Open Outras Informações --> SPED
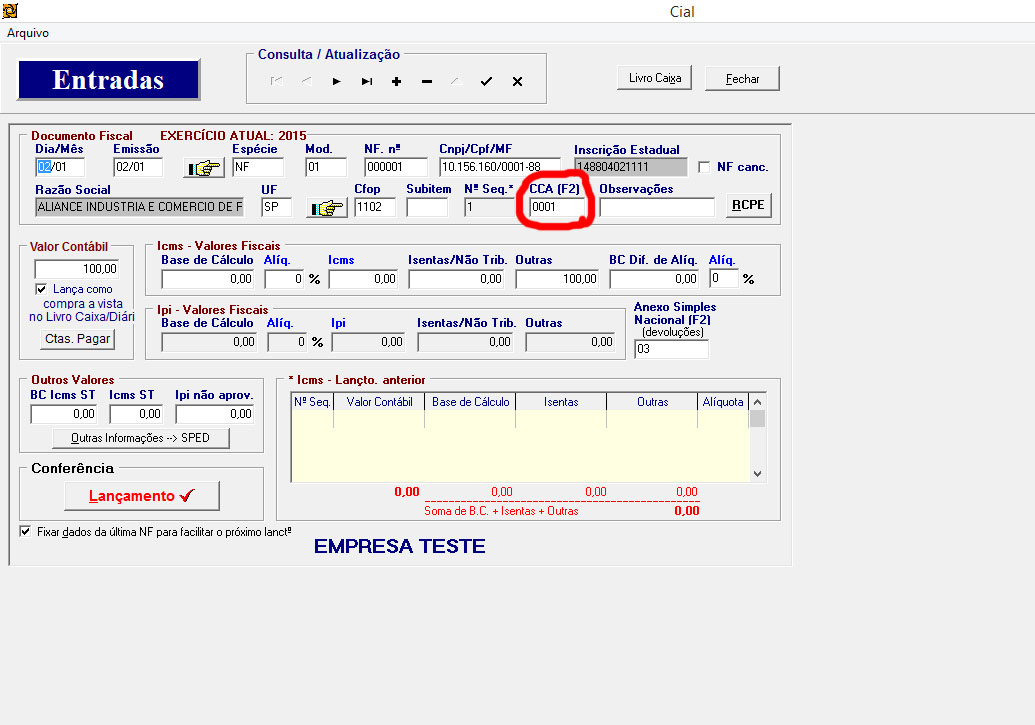 click(x=140, y=438)
